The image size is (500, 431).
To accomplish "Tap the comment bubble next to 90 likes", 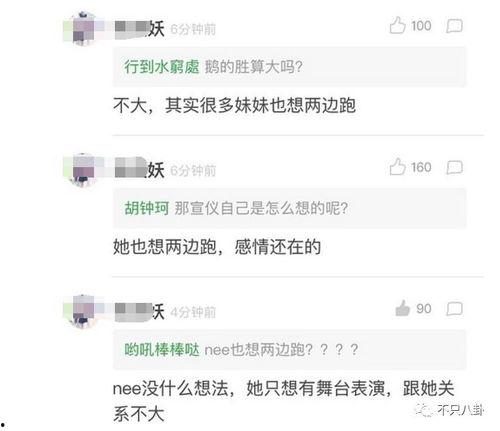I will click(x=454, y=309).
